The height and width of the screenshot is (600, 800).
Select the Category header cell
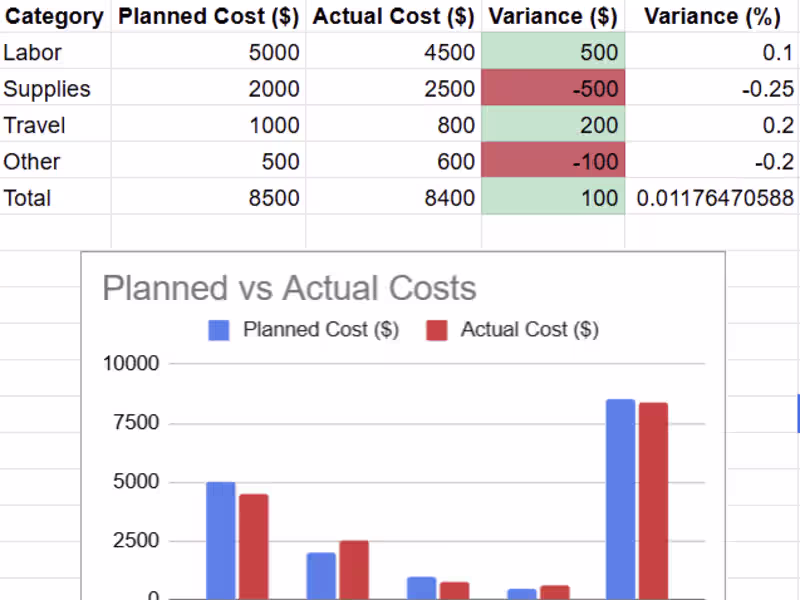click(x=54, y=16)
